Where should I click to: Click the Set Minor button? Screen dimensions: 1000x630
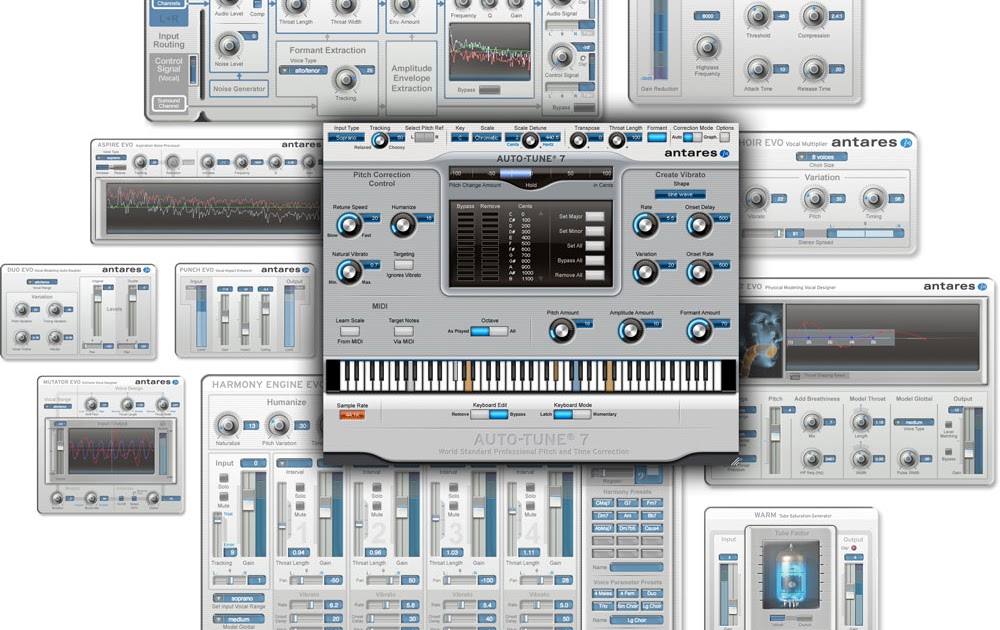tap(594, 231)
